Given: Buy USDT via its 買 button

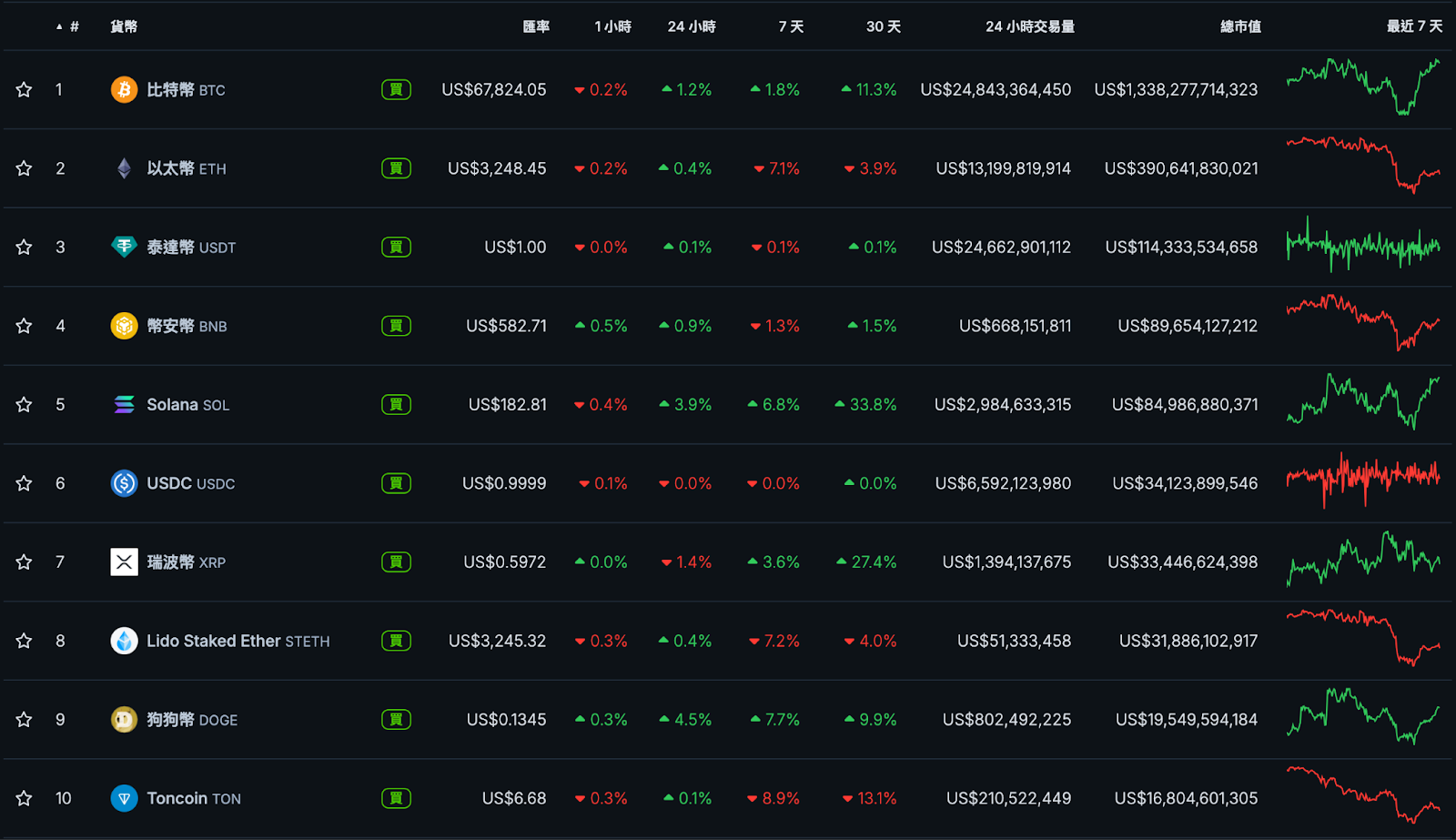Looking at the screenshot, I should point(396,247).
